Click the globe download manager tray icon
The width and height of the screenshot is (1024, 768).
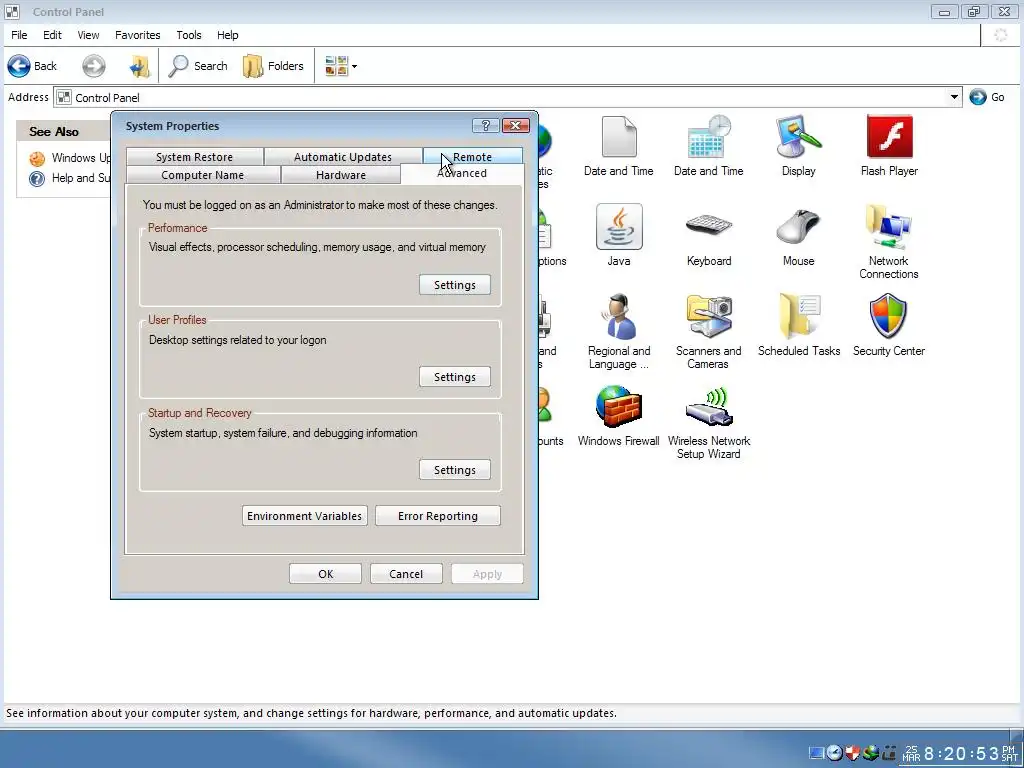click(870, 753)
